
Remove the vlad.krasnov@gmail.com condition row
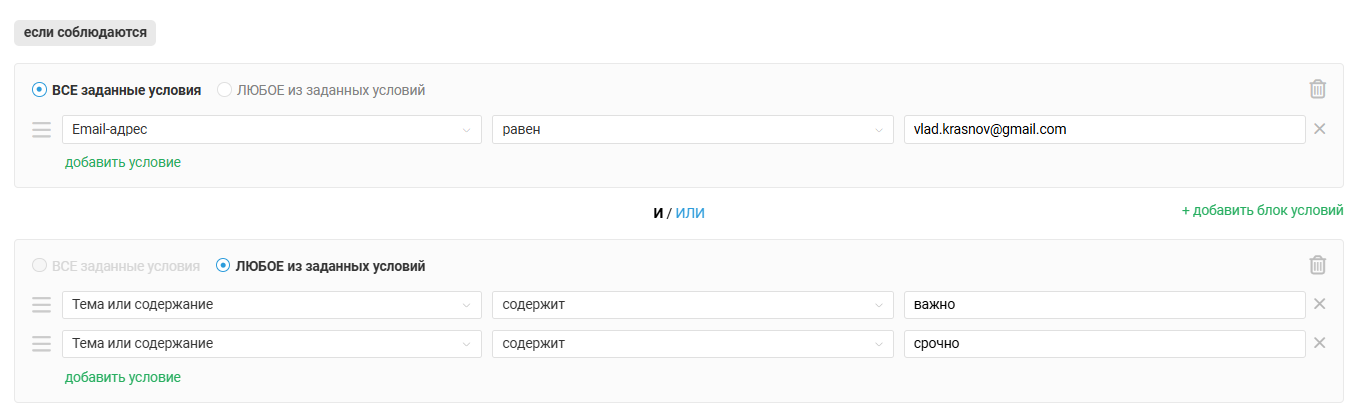[x=1319, y=129]
